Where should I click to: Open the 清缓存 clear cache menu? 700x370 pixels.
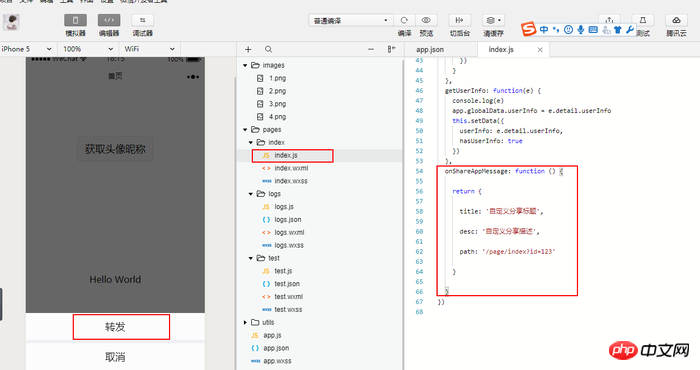click(x=493, y=20)
